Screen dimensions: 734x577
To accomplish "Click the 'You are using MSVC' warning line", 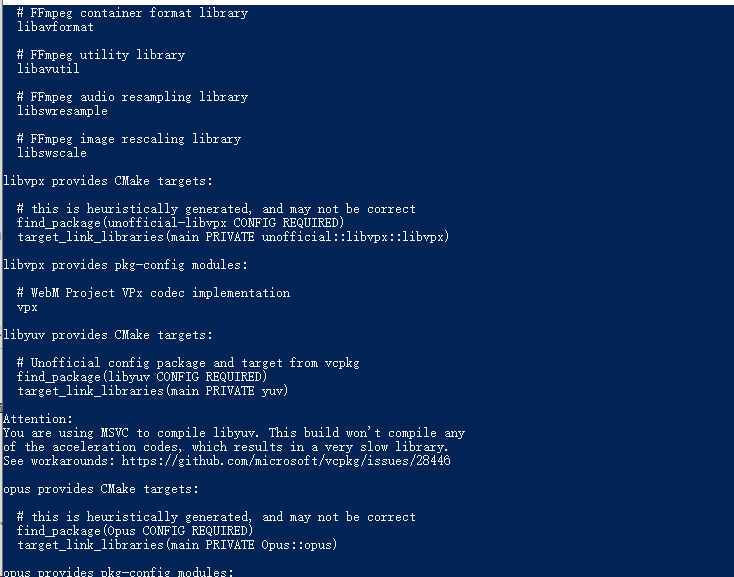I will (234, 433).
